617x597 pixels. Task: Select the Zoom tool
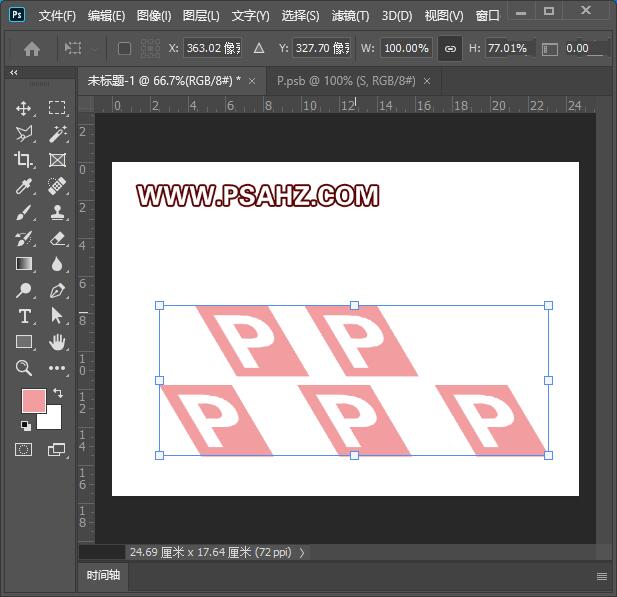pos(24,368)
